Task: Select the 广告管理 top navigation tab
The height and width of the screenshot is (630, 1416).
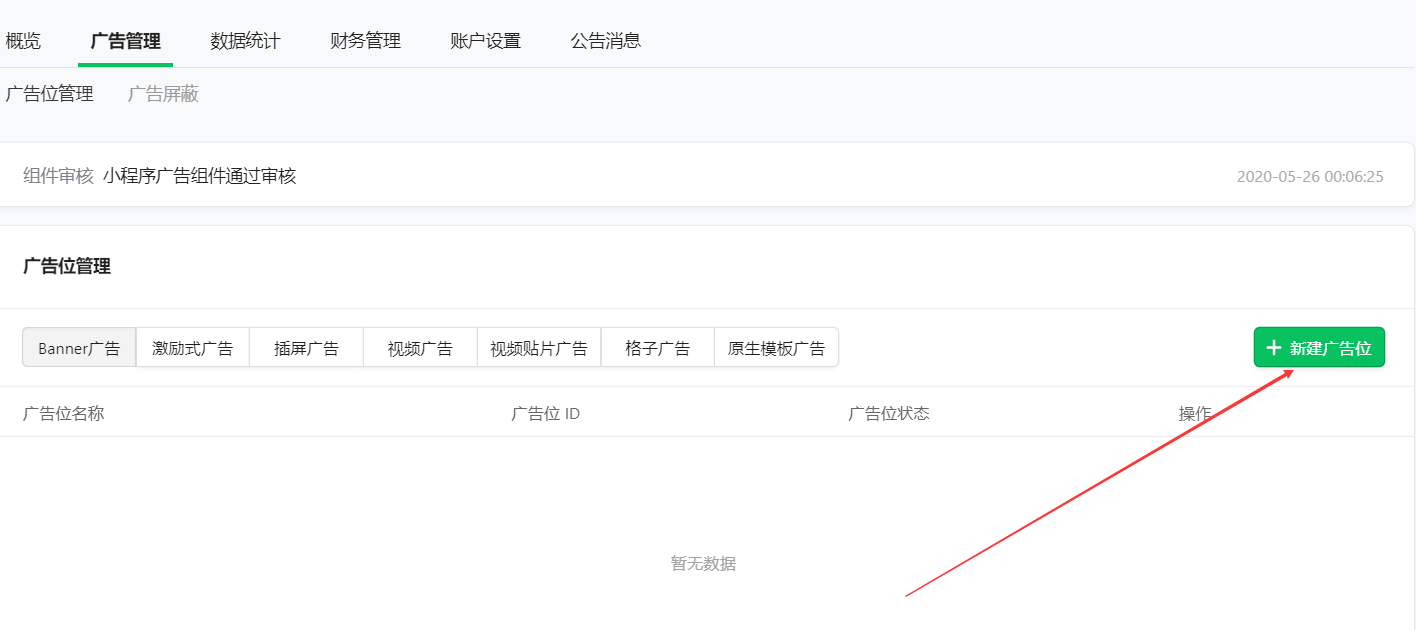Action: [125, 41]
